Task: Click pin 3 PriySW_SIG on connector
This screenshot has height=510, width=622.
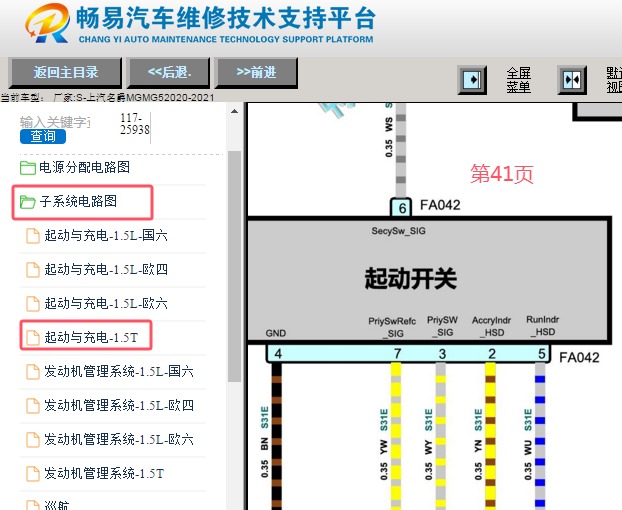Action: pyautogui.click(x=442, y=354)
